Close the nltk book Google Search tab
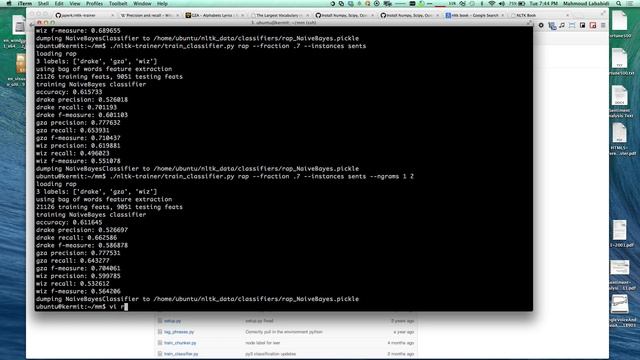The height and width of the screenshot is (360, 640). (x=502, y=15)
